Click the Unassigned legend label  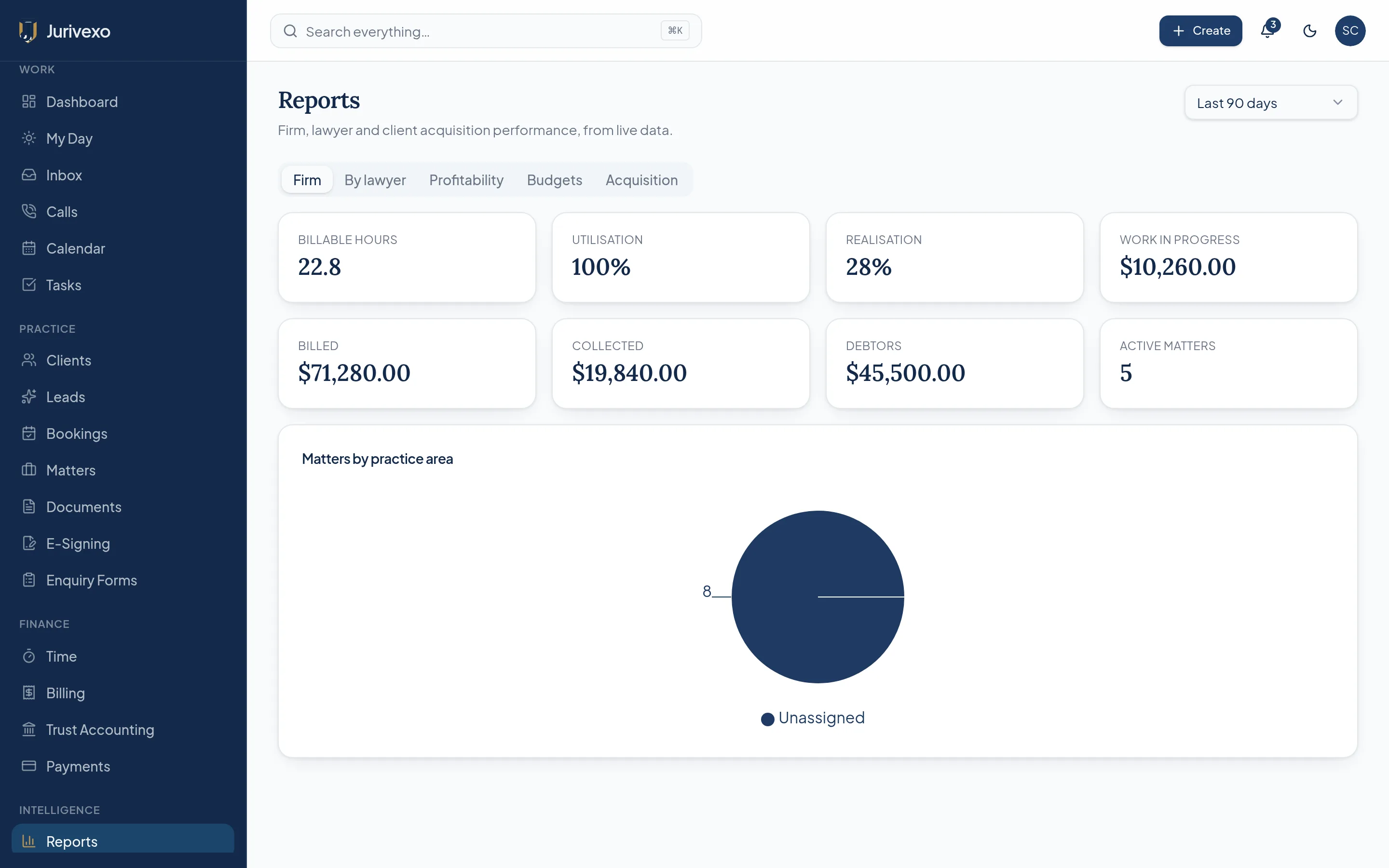coord(821,718)
